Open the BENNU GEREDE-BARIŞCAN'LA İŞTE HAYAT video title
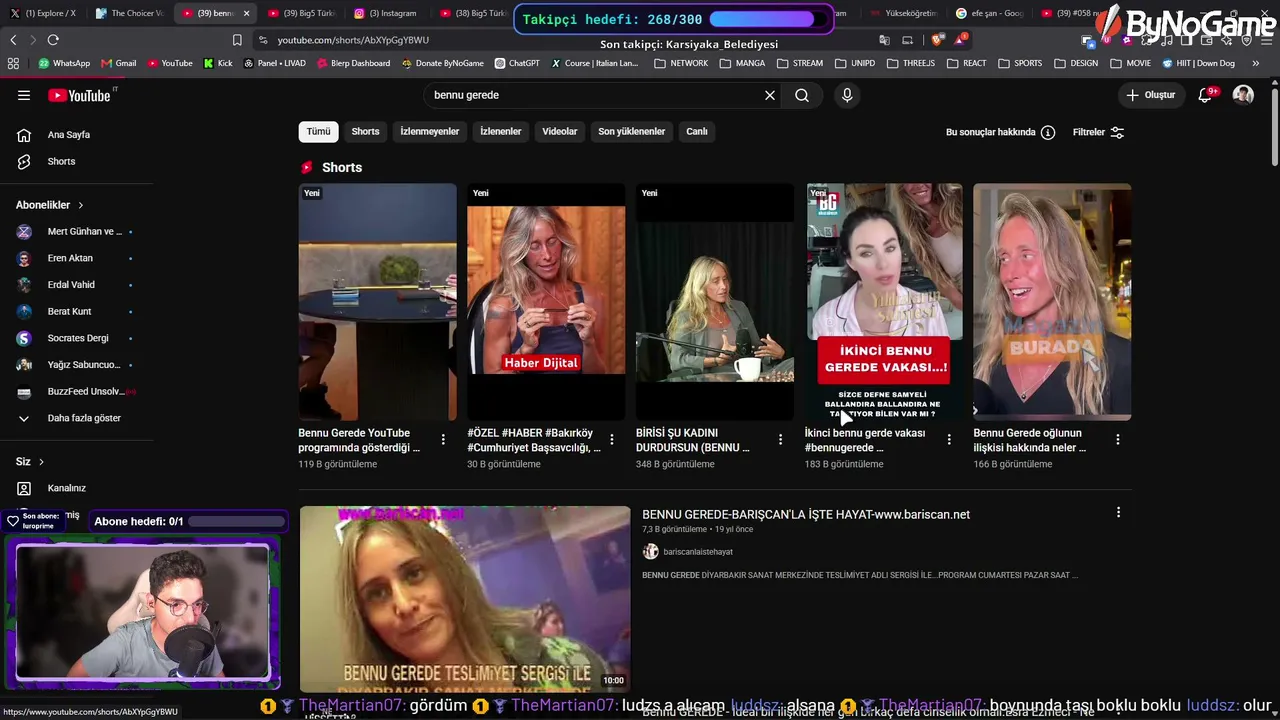This screenshot has height=720, width=1280. [x=806, y=514]
